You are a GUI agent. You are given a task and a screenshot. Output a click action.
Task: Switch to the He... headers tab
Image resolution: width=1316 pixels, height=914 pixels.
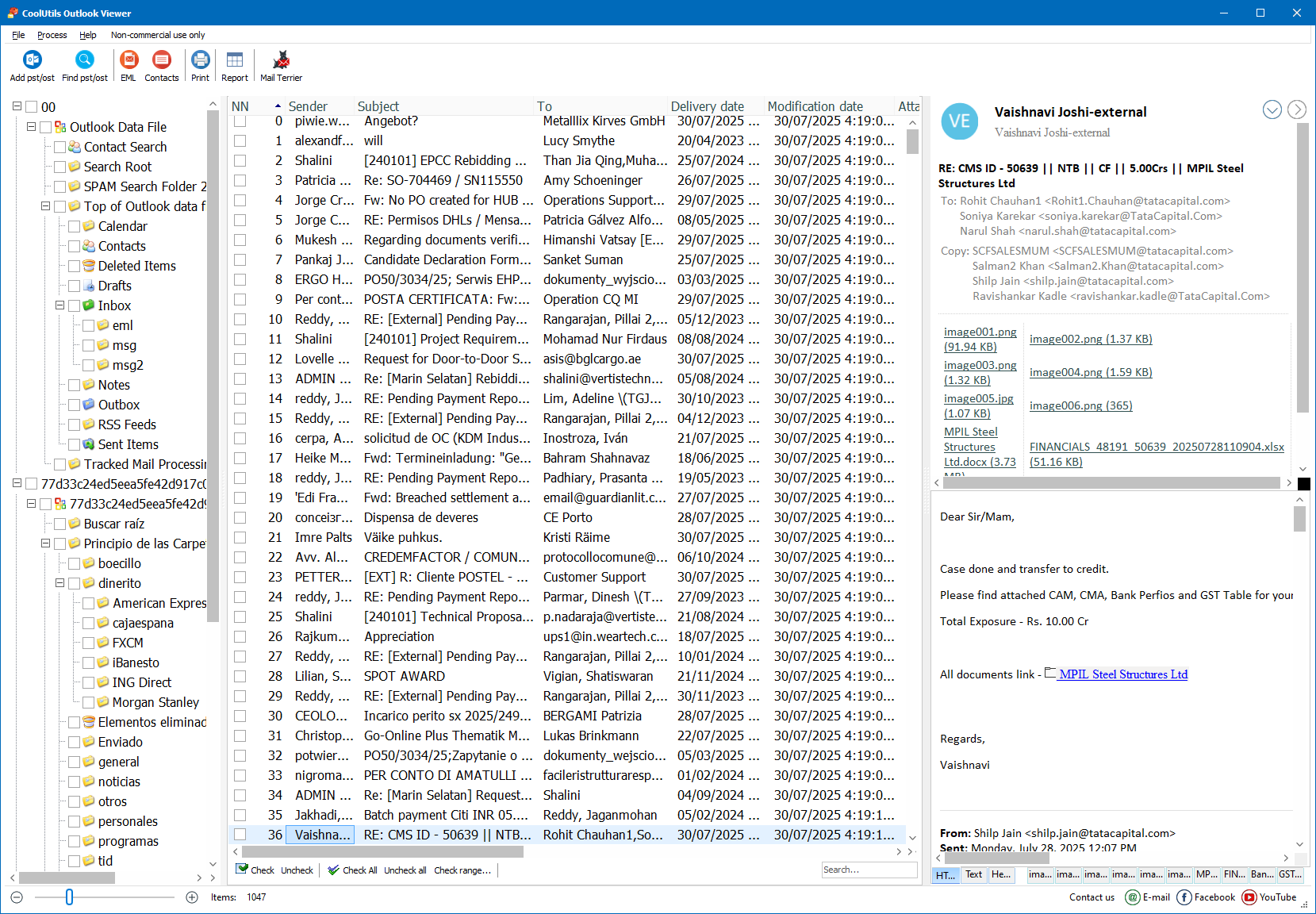click(x=1002, y=874)
